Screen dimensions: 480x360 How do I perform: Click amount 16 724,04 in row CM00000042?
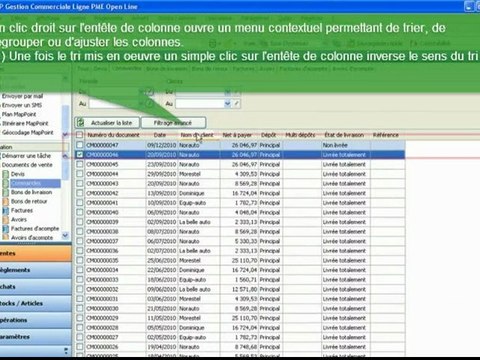[x=244, y=193]
